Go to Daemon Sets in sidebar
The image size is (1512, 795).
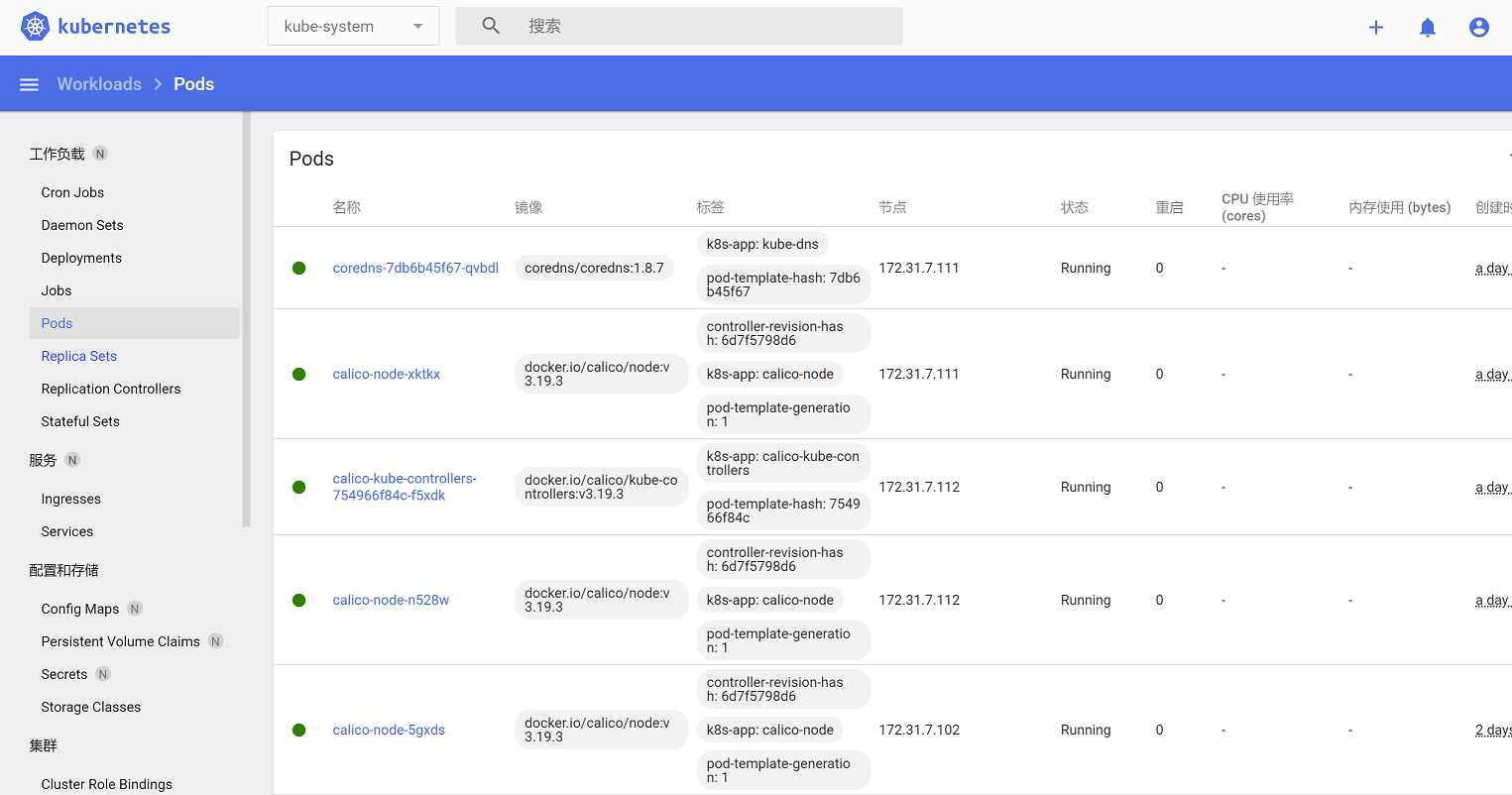82,225
